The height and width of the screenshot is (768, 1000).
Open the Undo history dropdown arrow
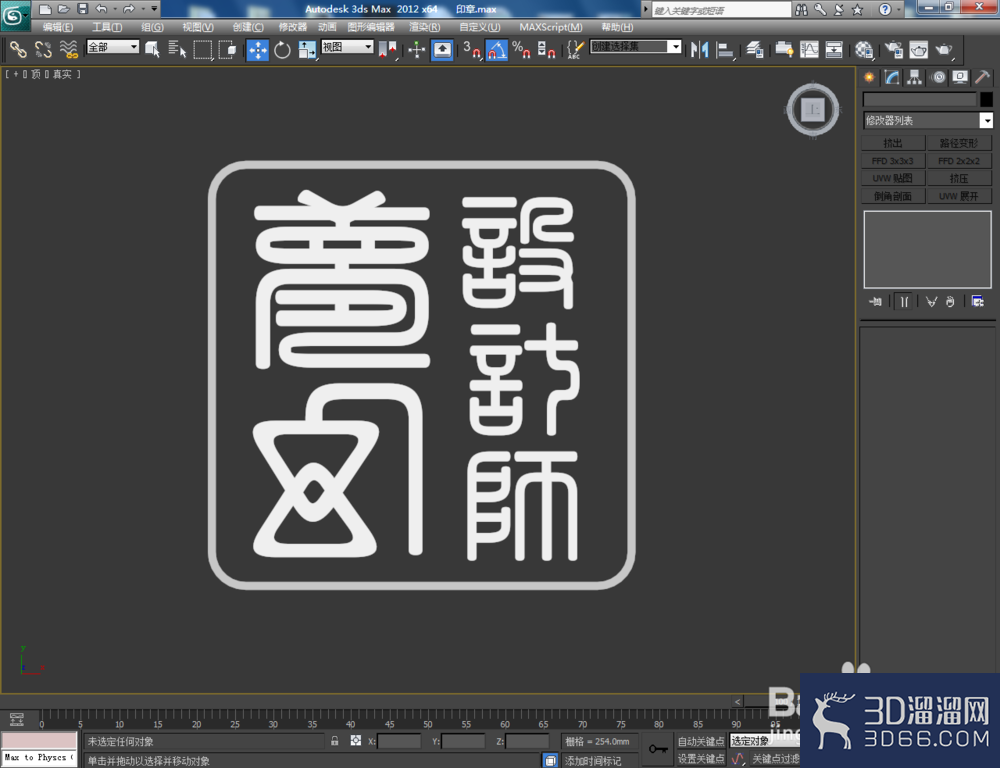tap(115, 9)
